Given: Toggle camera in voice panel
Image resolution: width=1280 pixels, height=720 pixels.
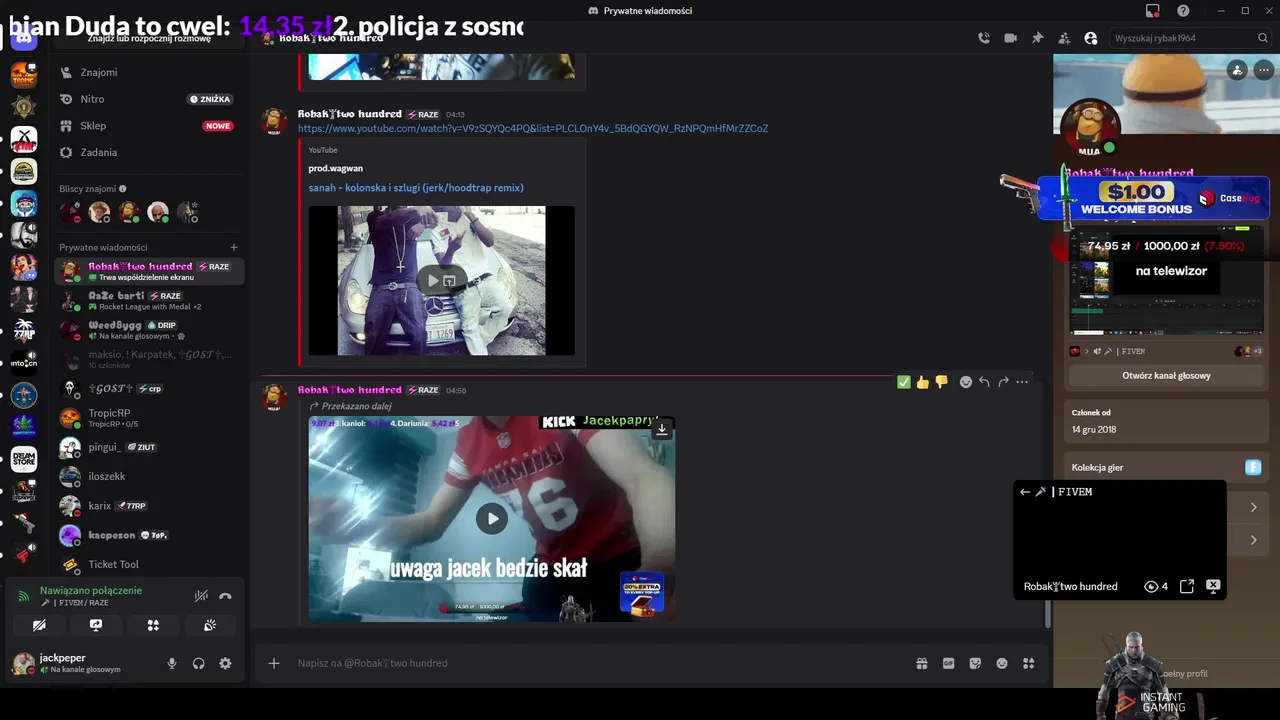Looking at the screenshot, I should coord(39,625).
